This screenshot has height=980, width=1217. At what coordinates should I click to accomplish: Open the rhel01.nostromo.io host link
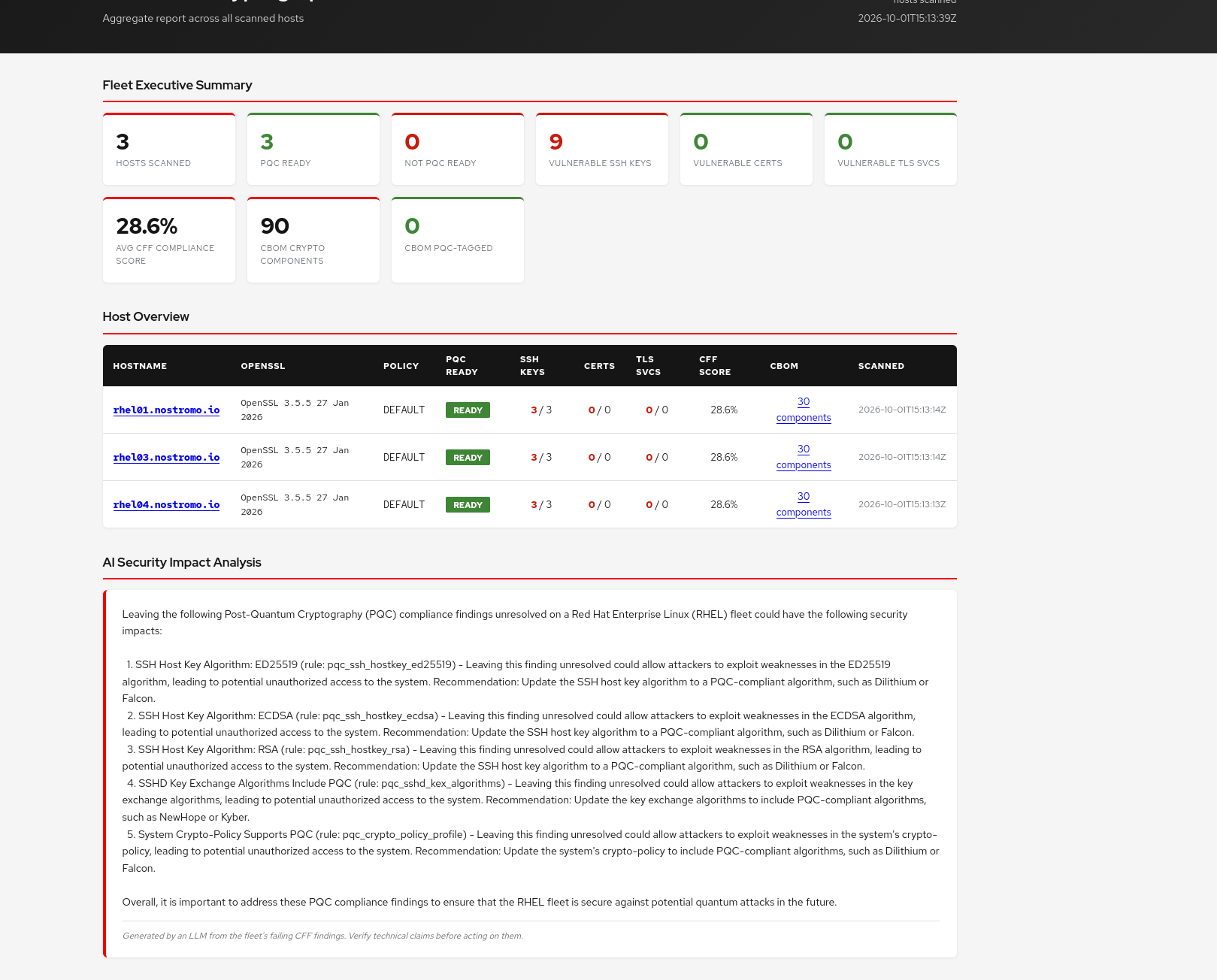pyautogui.click(x=166, y=410)
